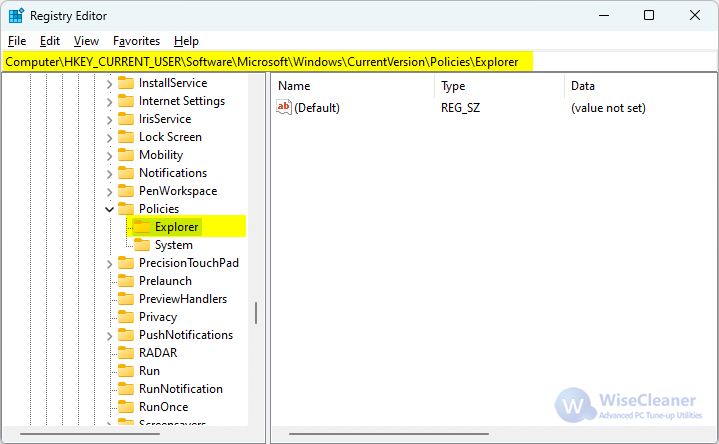This screenshot has width=719, height=444.
Task: Select the RunOnce tree label
Action: coord(163,406)
